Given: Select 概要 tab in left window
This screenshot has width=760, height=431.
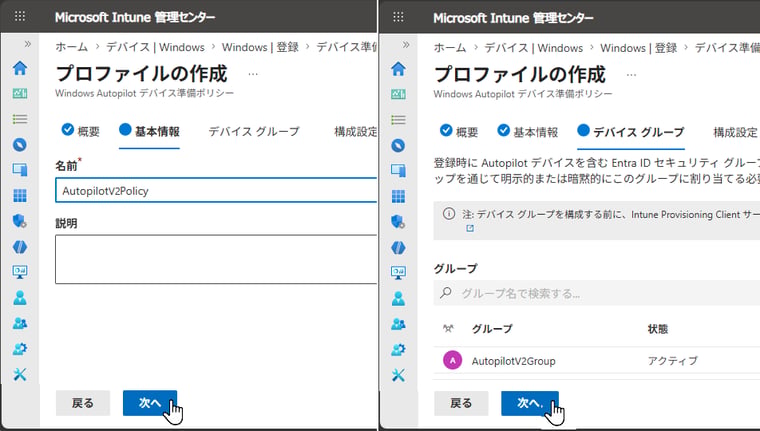Looking at the screenshot, I should coord(81,131).
